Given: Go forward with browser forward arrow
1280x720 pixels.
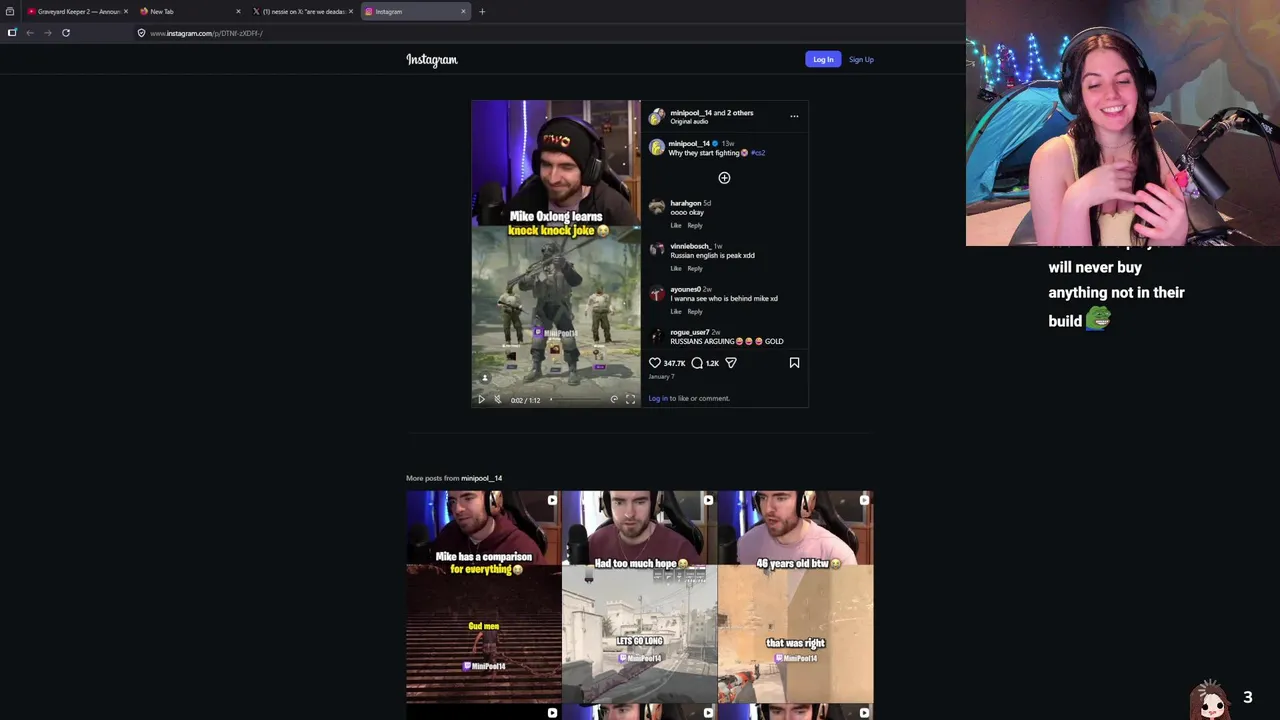Looking at the screenshot, I should (47, 33).
